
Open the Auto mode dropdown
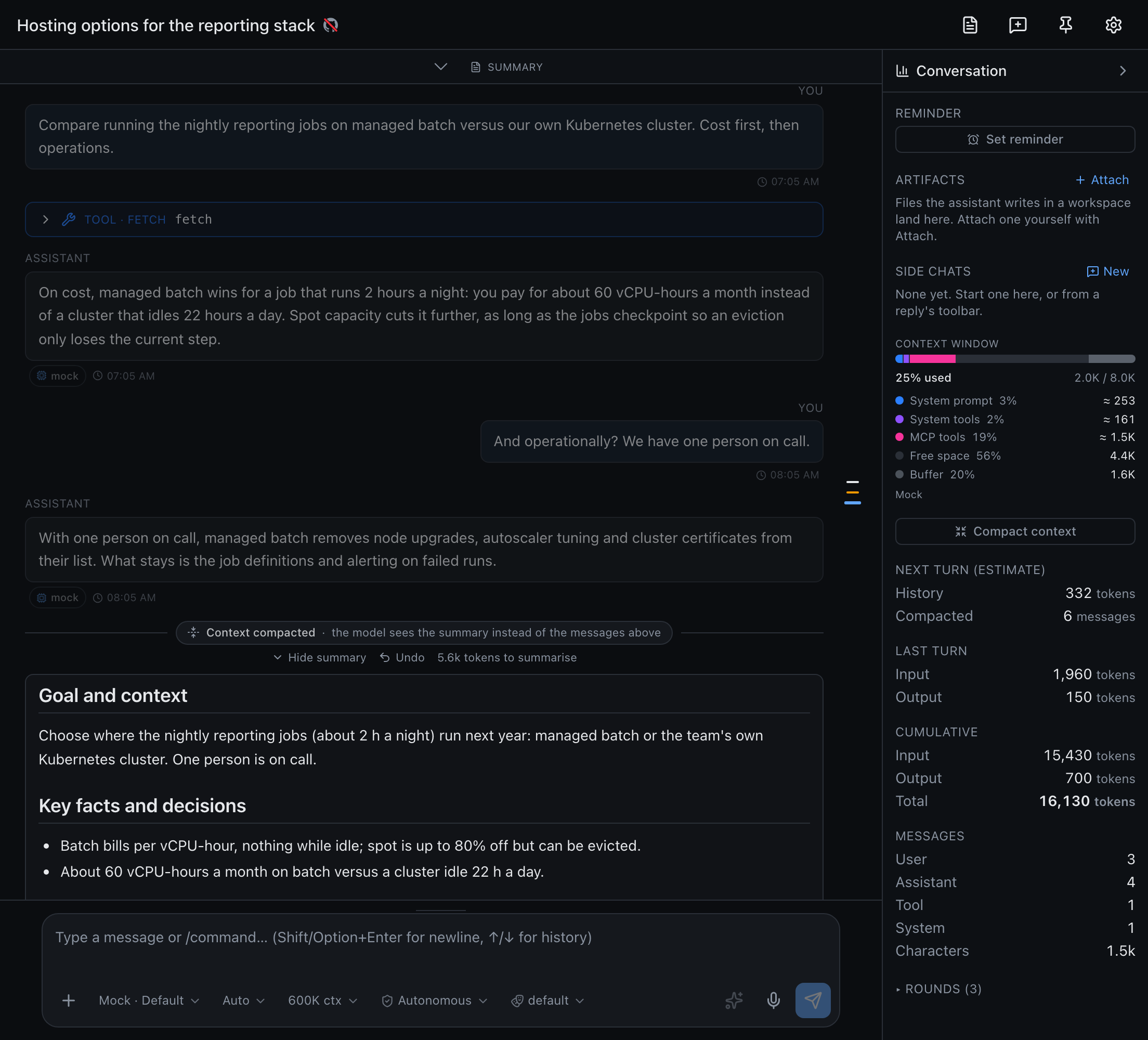244,1000
